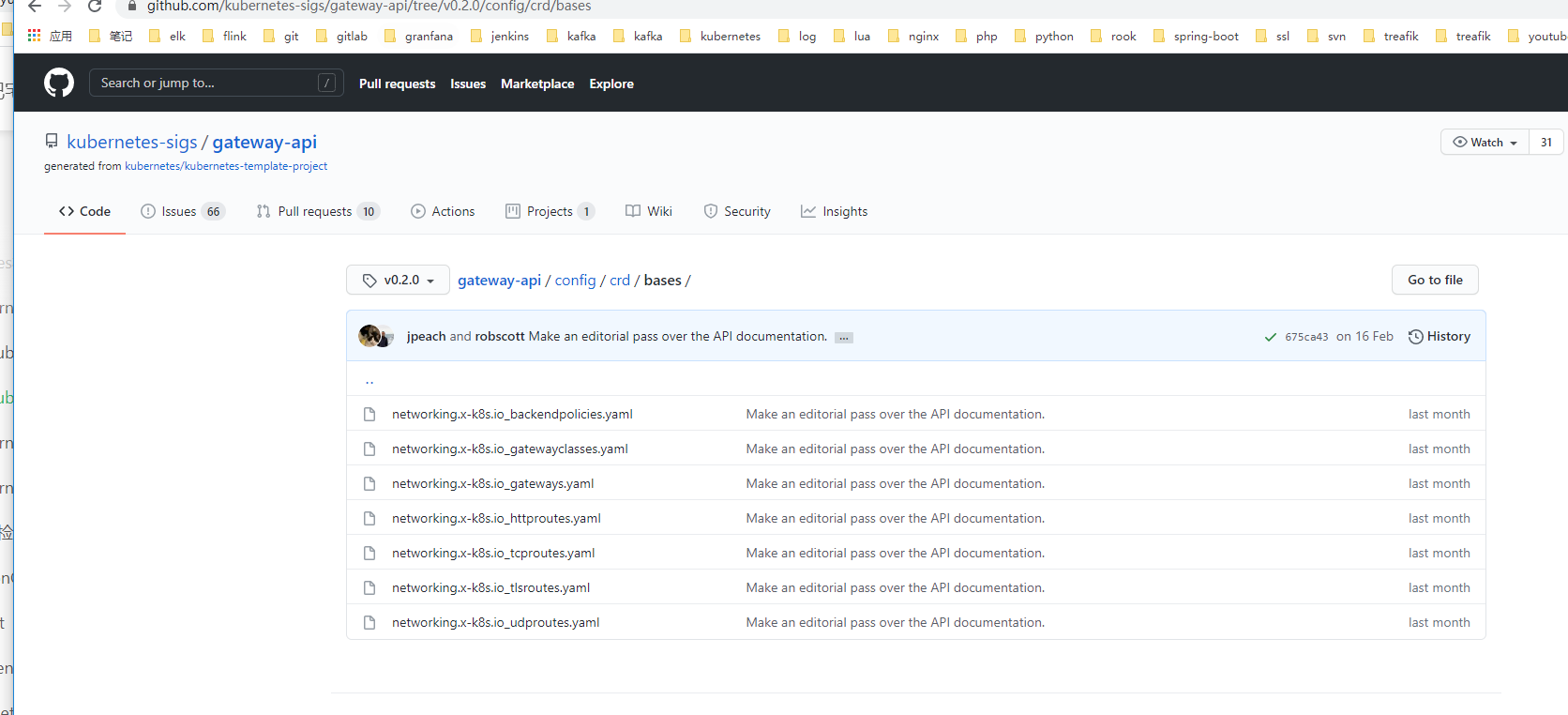Viewport: 1568px width, 715px height.
Task: Open the python bookmark folder
Action: 1045,36
